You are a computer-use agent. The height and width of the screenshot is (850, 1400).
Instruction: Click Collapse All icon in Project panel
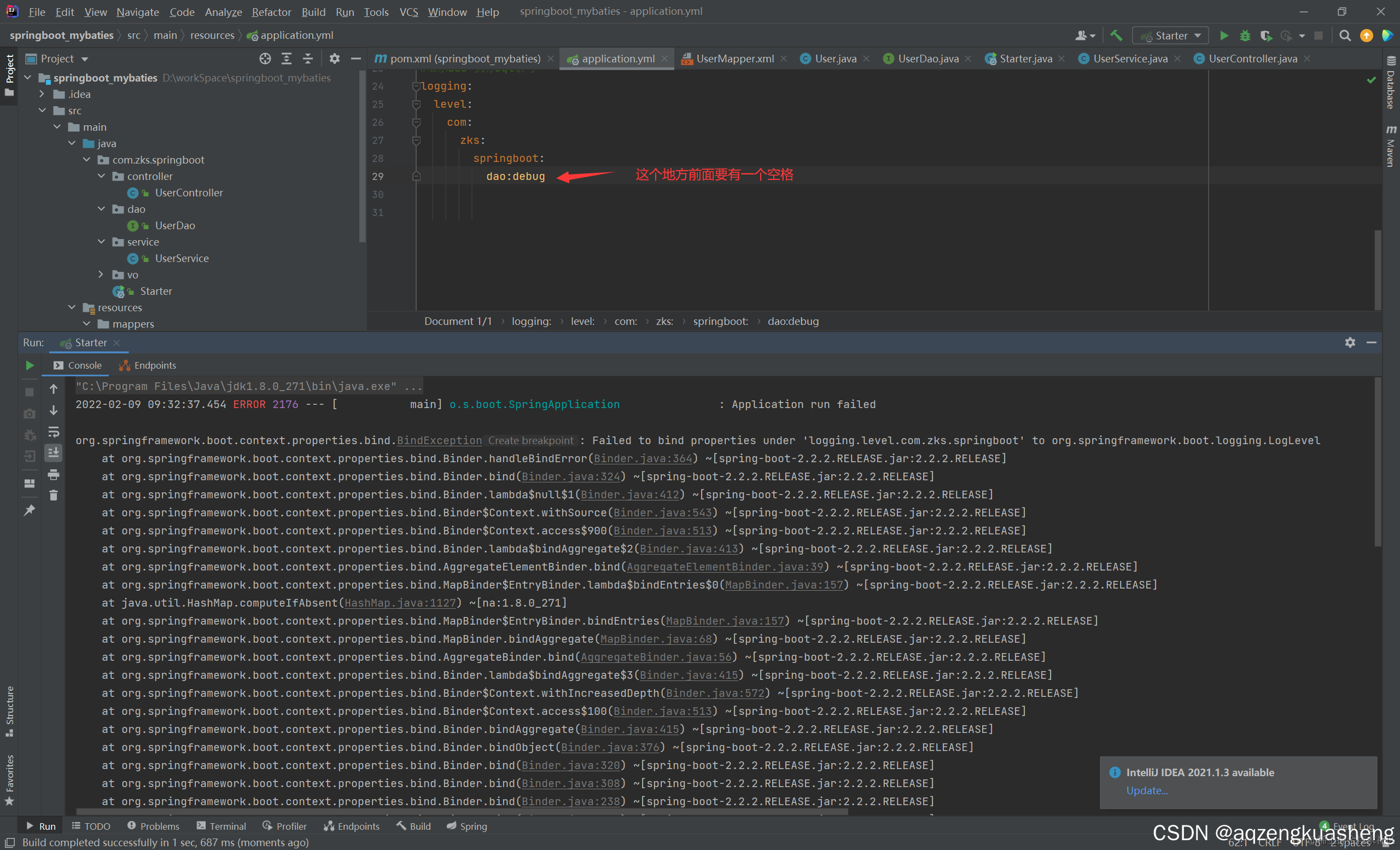[307, 59]
